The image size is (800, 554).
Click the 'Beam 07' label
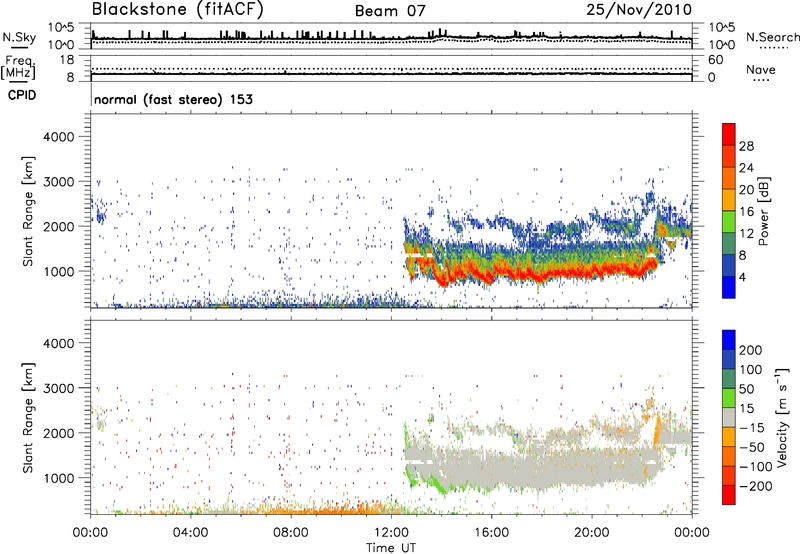point(390,11)
